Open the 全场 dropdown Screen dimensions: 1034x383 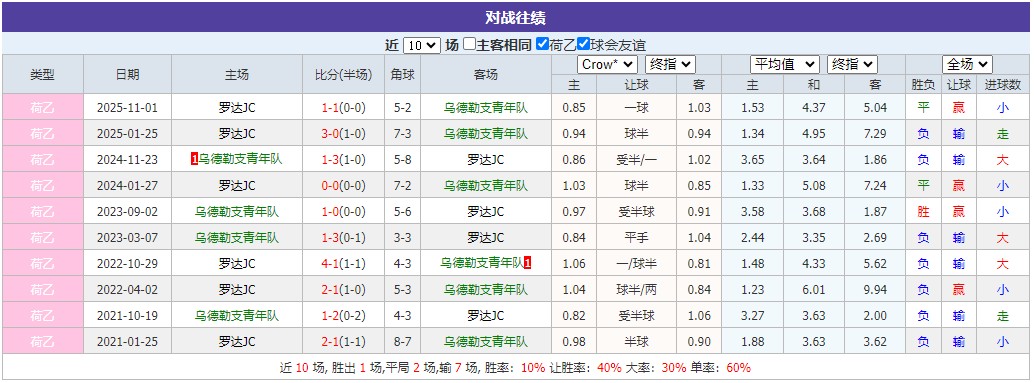coord(967,65)
